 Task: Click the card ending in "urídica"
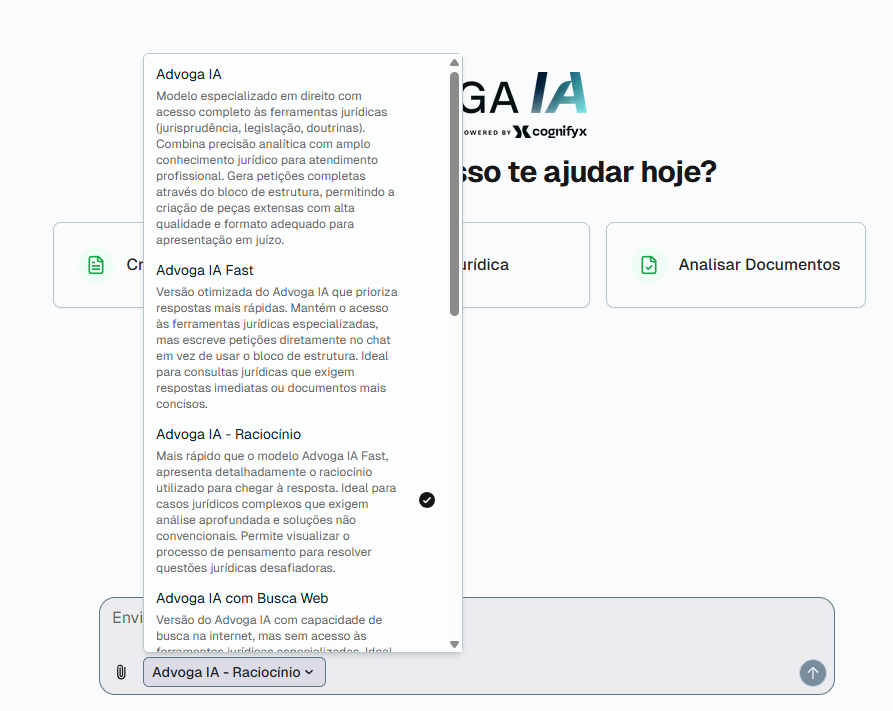(525, 265)
